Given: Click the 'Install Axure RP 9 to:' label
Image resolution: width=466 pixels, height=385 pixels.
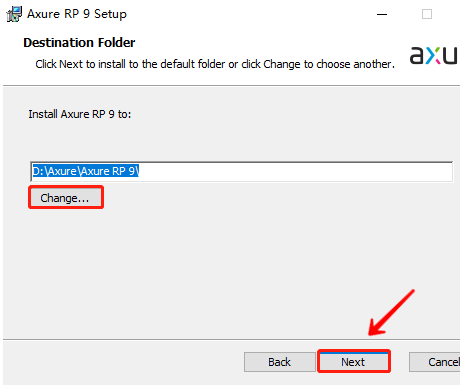Looking at the screenshot, I should click(x=80, y=114).
